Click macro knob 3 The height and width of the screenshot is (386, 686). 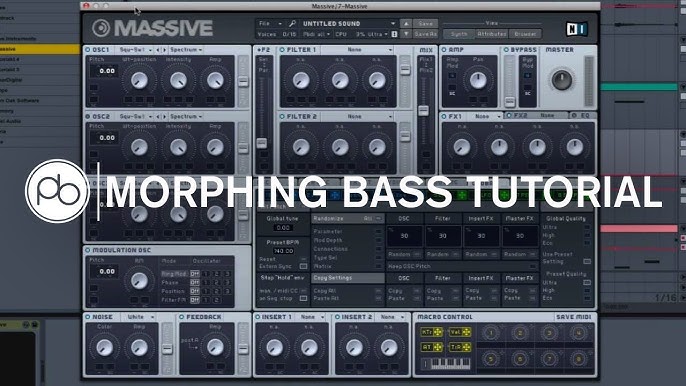coord(549,333)
